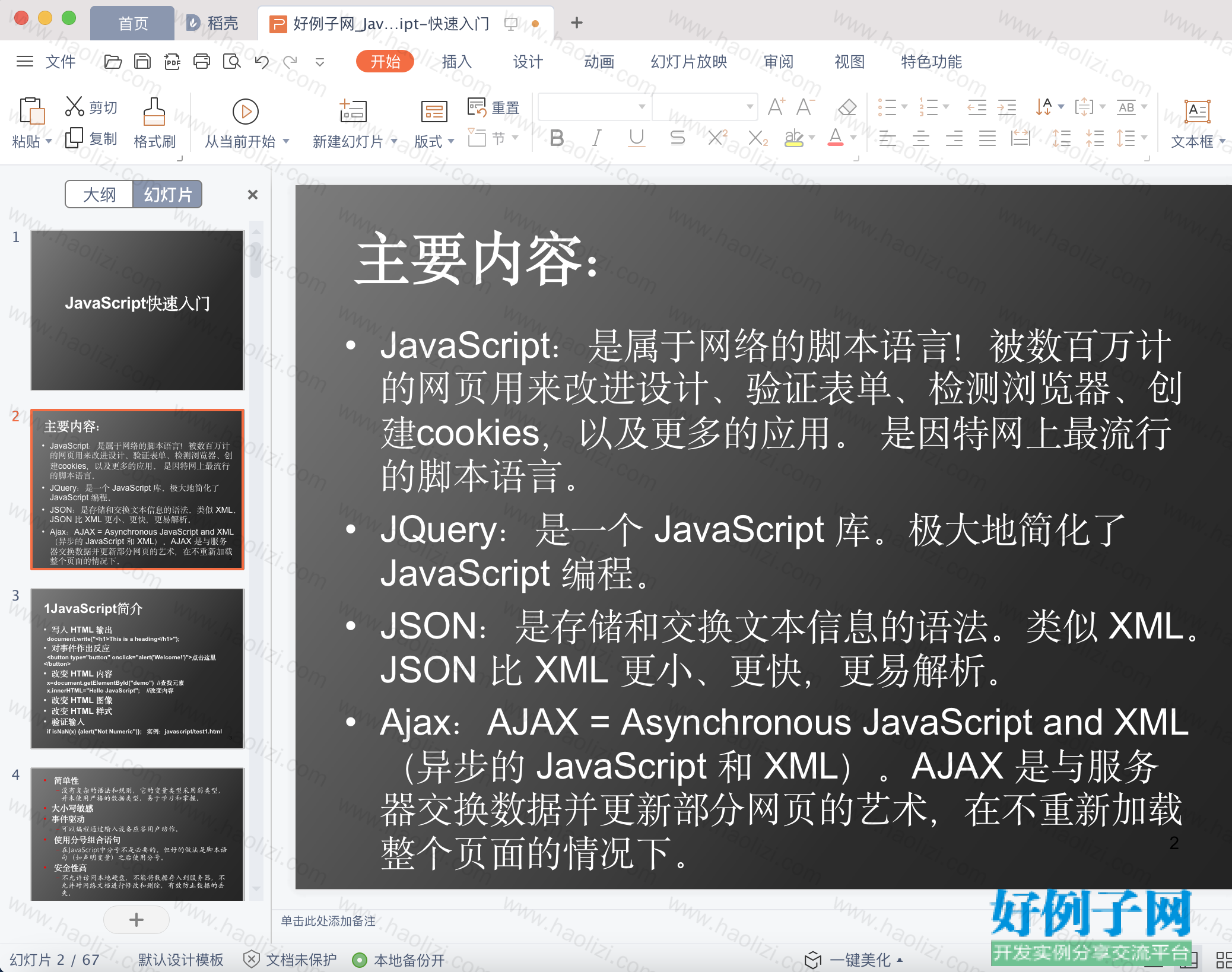The image size is (1232, 972).
Task: Expand the Paste dropdown arrow
Action: 49,141
